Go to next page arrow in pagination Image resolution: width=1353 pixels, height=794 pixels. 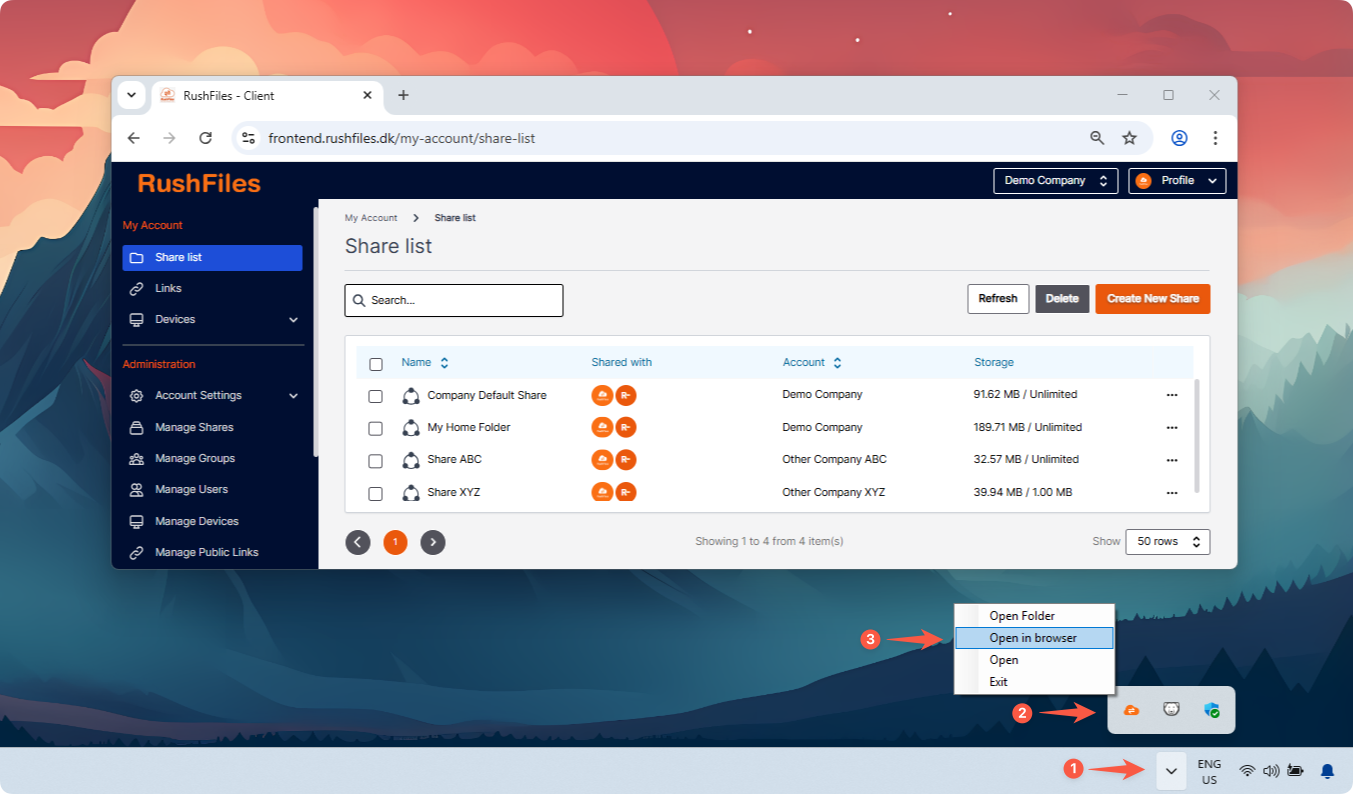pos(433,542)
